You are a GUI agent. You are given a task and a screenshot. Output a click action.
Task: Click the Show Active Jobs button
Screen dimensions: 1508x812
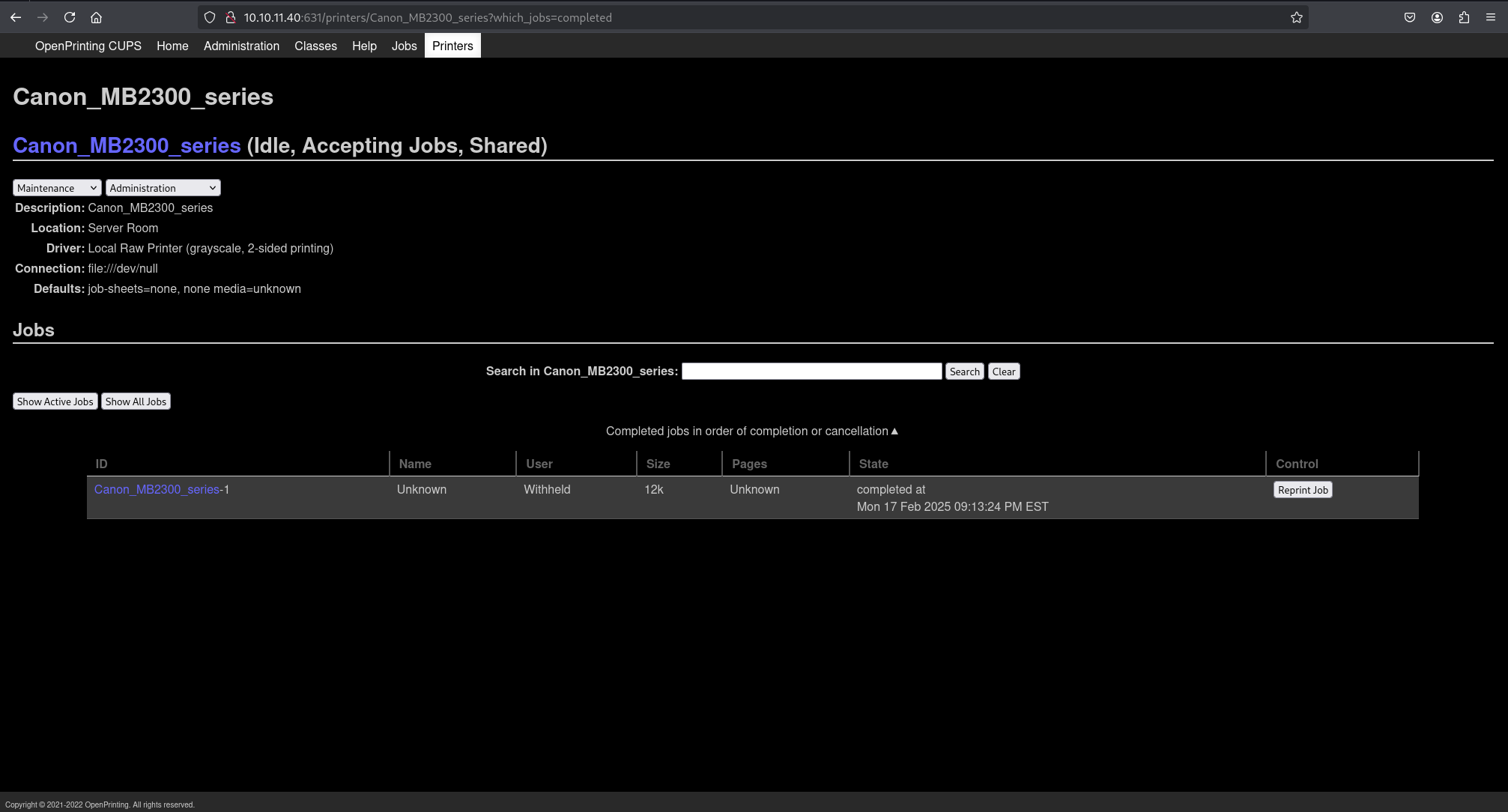(55, 402)
